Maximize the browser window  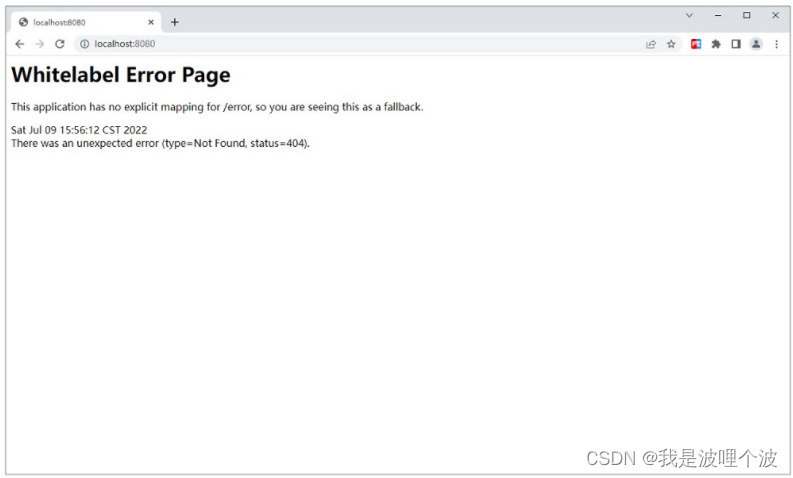coord(746,15)
